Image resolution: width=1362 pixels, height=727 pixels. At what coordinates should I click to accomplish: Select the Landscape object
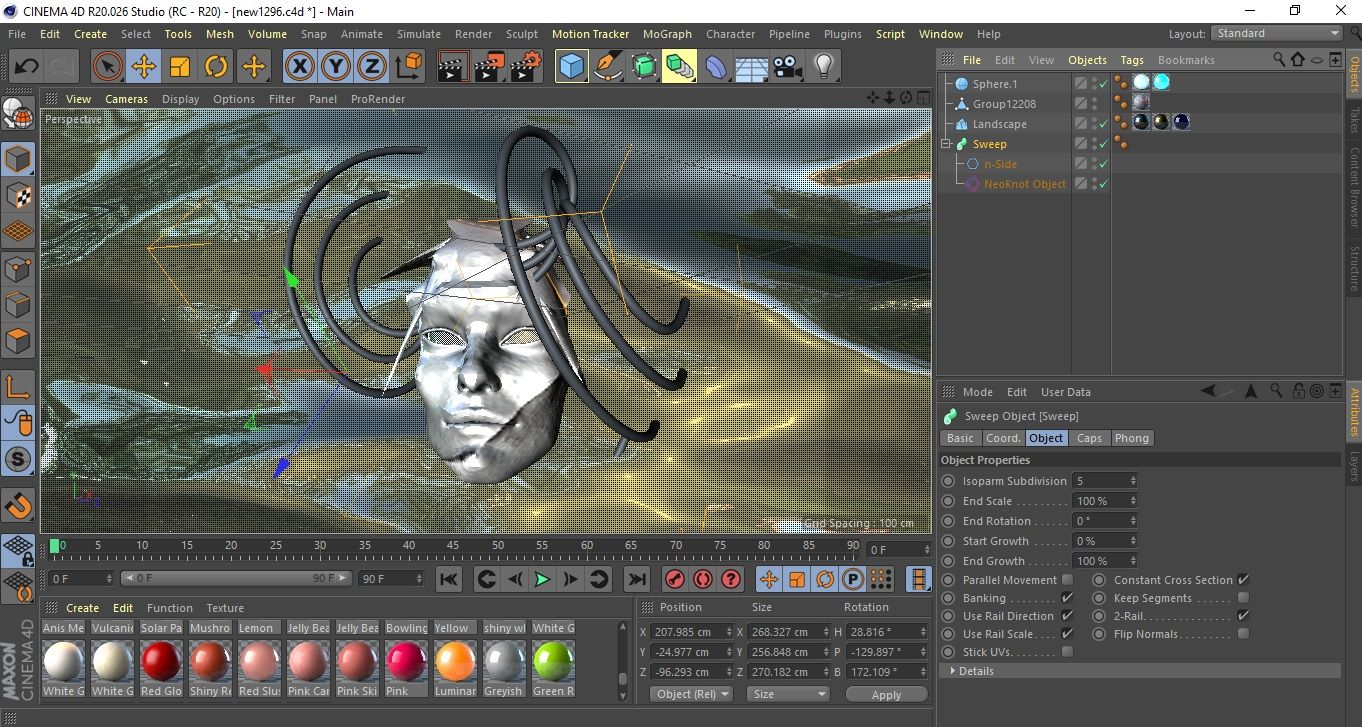point(999,124)
